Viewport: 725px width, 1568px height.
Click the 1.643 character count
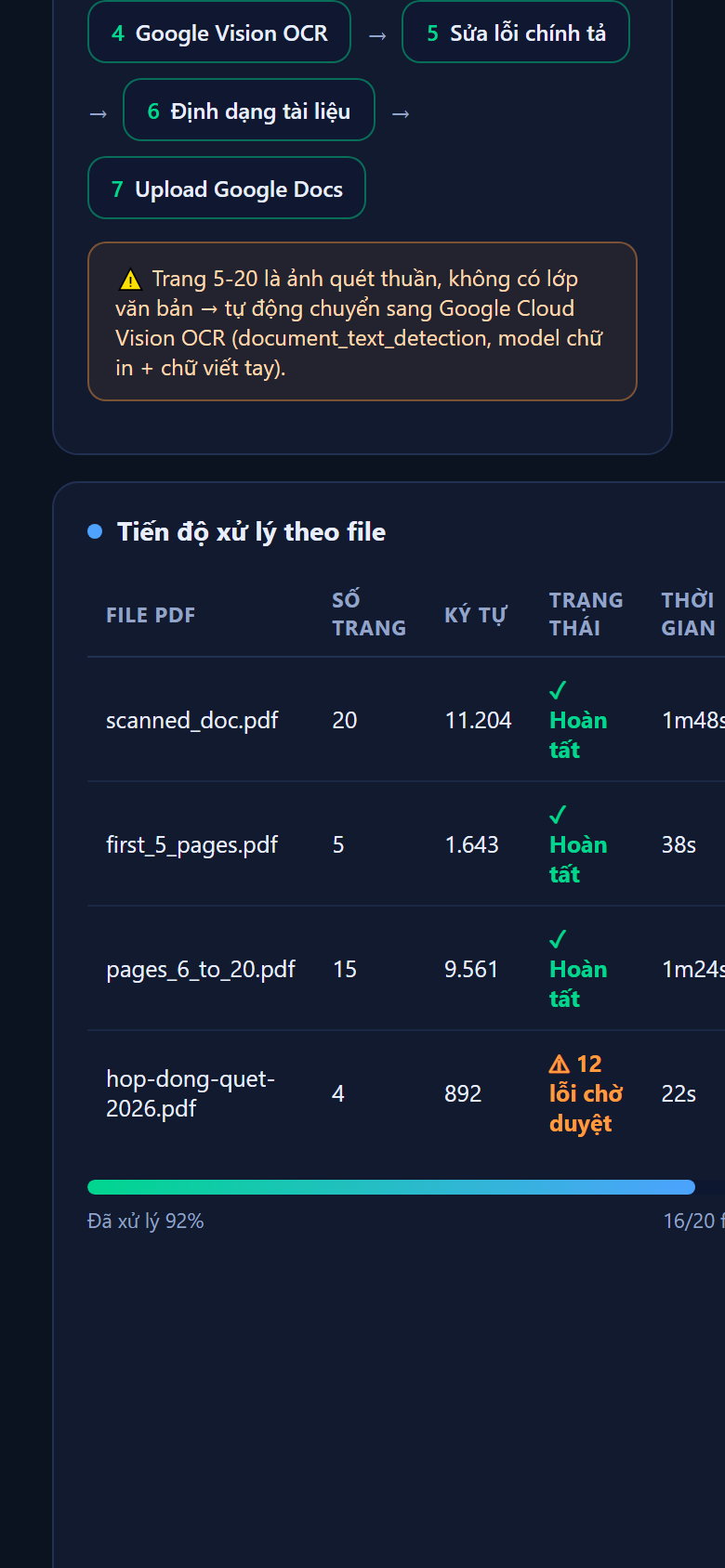coord(471,844)
